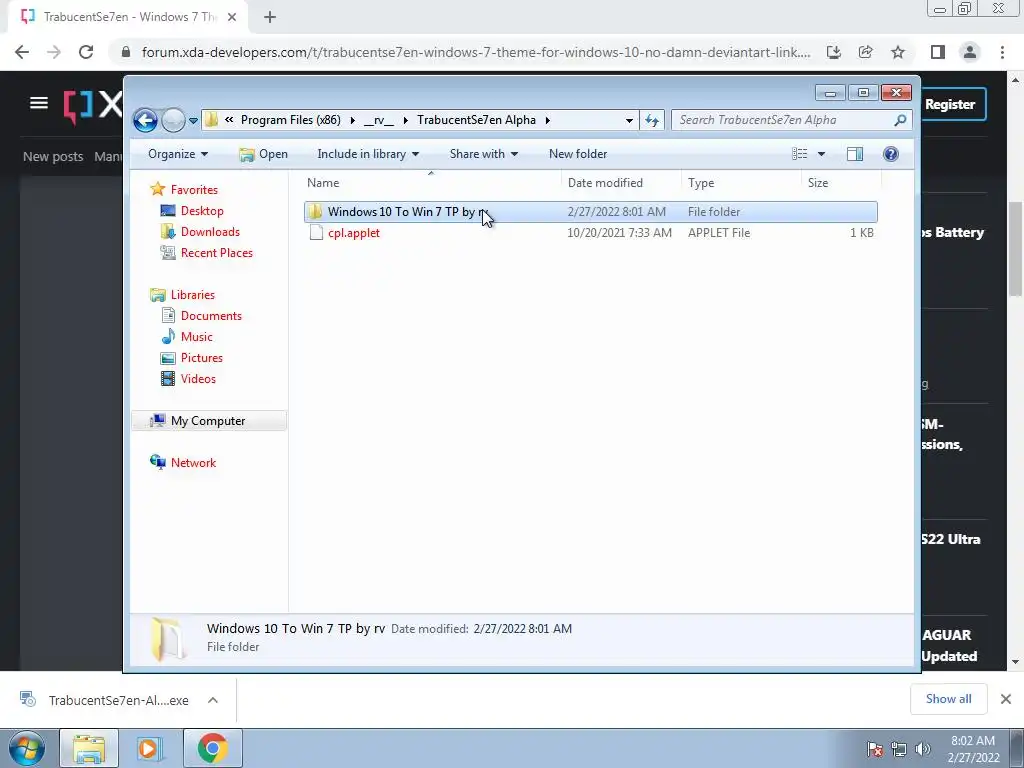Open a new Chrome tab
The height and width of the screenshot is (768, 1024).
270,18
